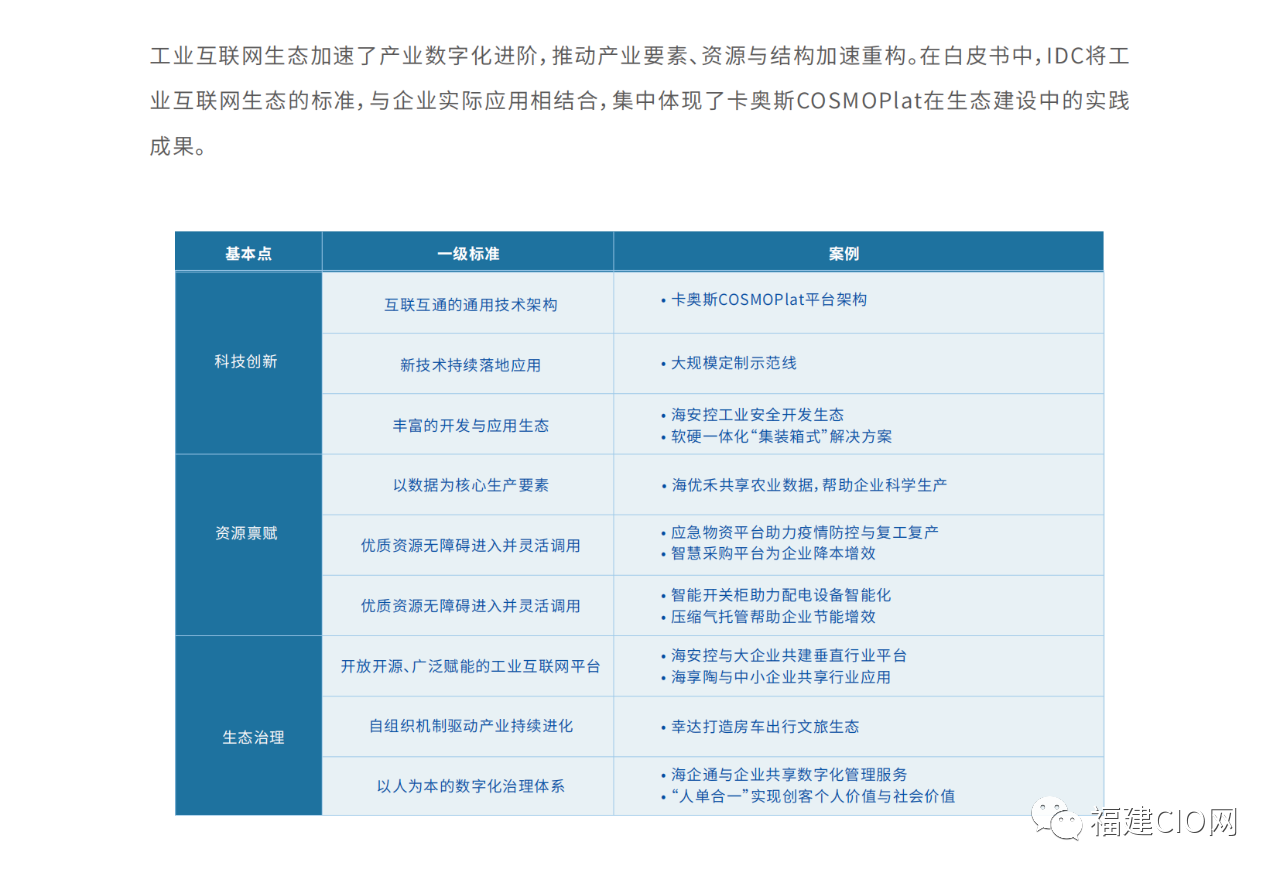Click 互联互通的通用技术架构 standard cell
The height and width of the screenshot is (878, 1280).
pos(468,305)
